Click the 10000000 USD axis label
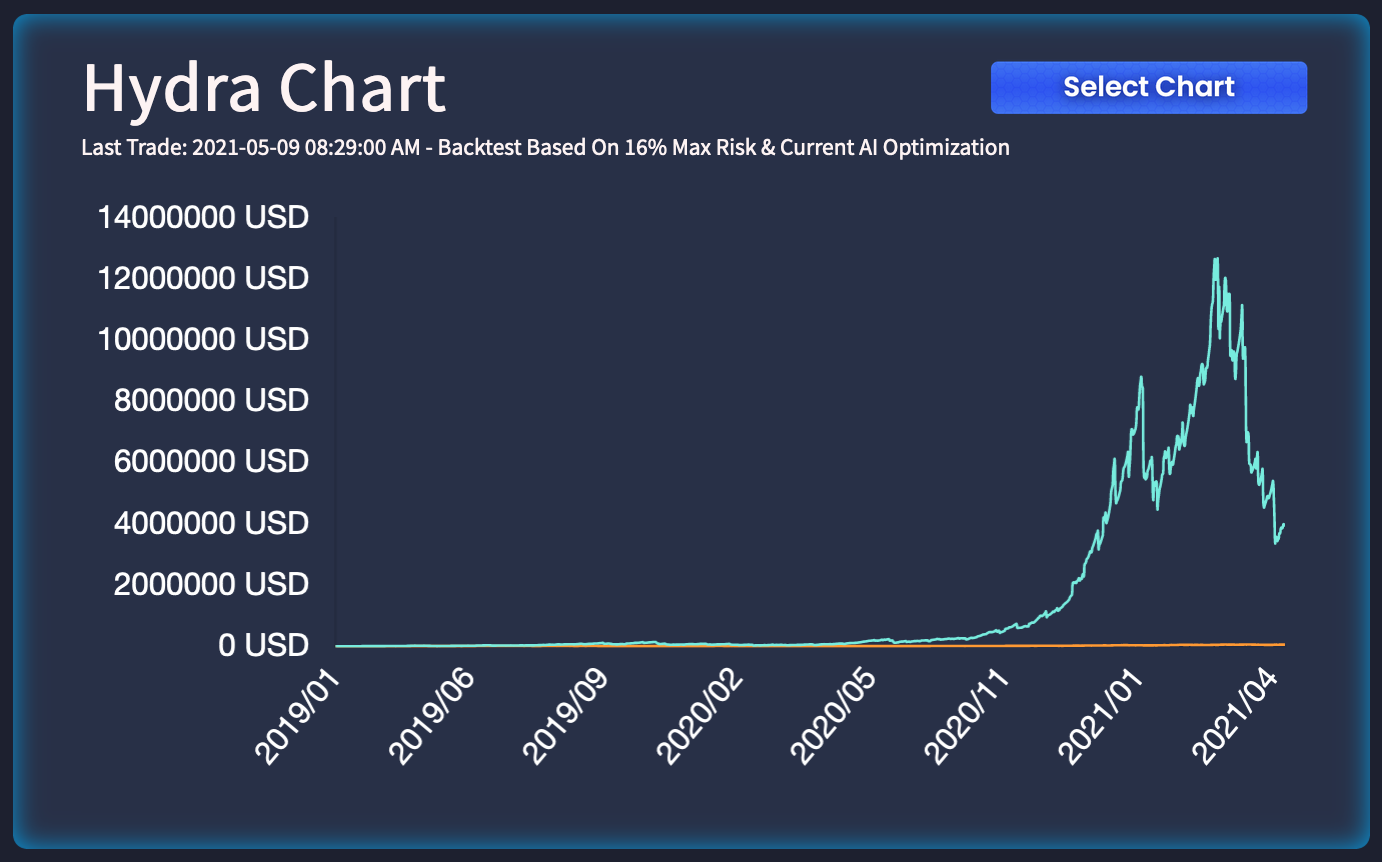Image resolution: width=1382 pixels, height=862 pixels. tap(204, 340)
